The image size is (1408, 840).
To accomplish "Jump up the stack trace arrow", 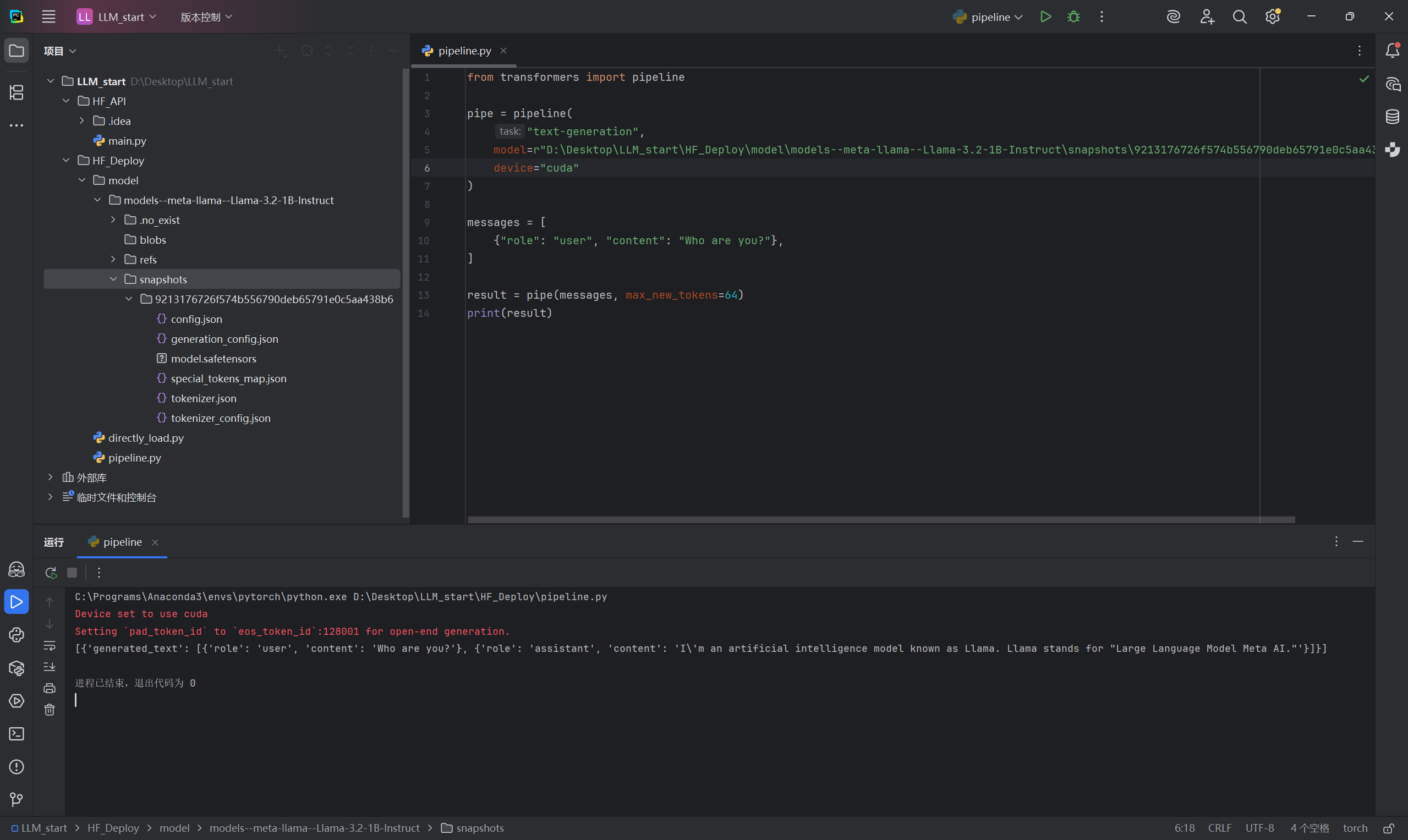I will (50, 602).
